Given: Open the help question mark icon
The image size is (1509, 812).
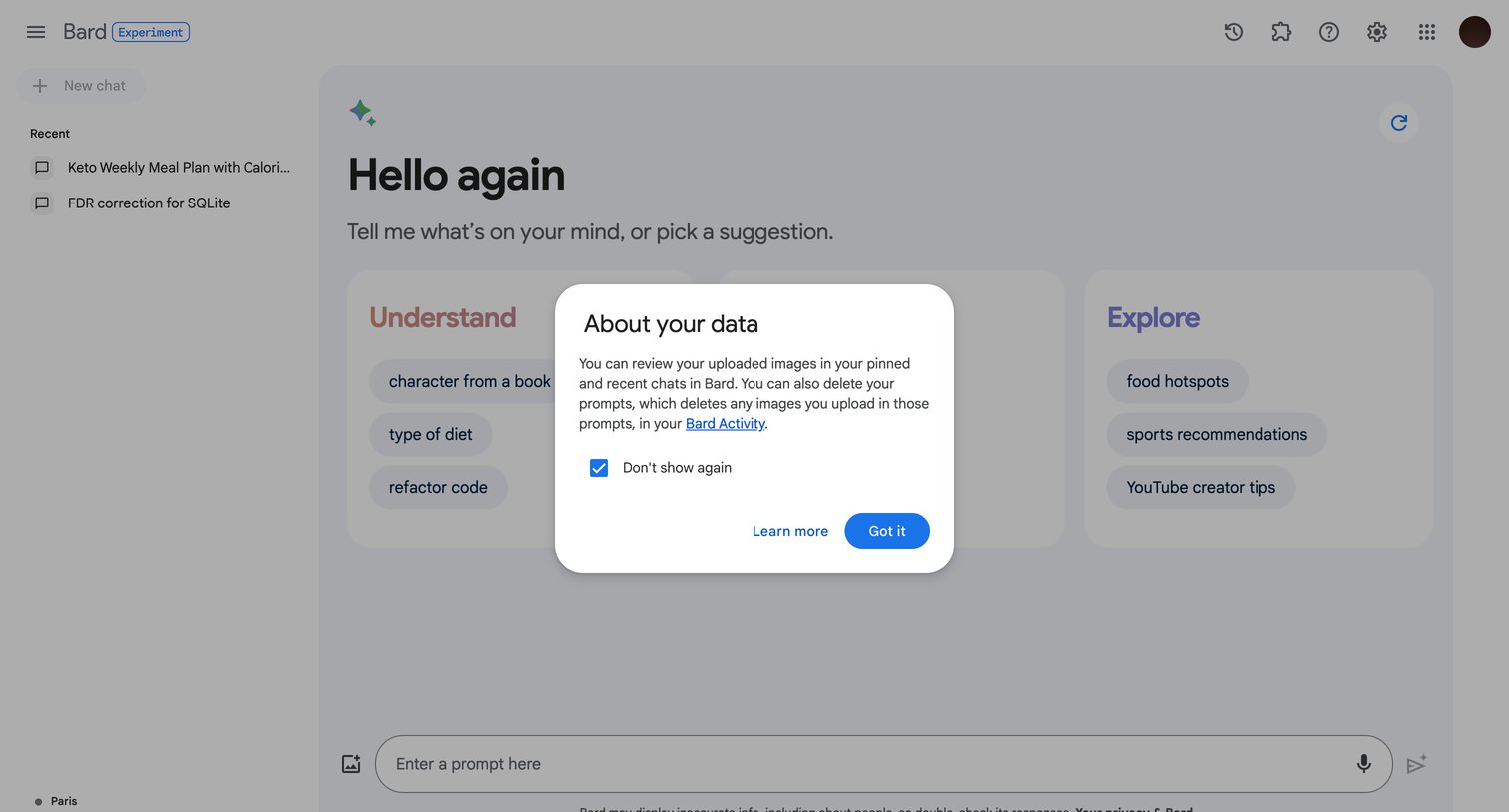Looking at the screenshot, I should click(x=1329, y=32).
